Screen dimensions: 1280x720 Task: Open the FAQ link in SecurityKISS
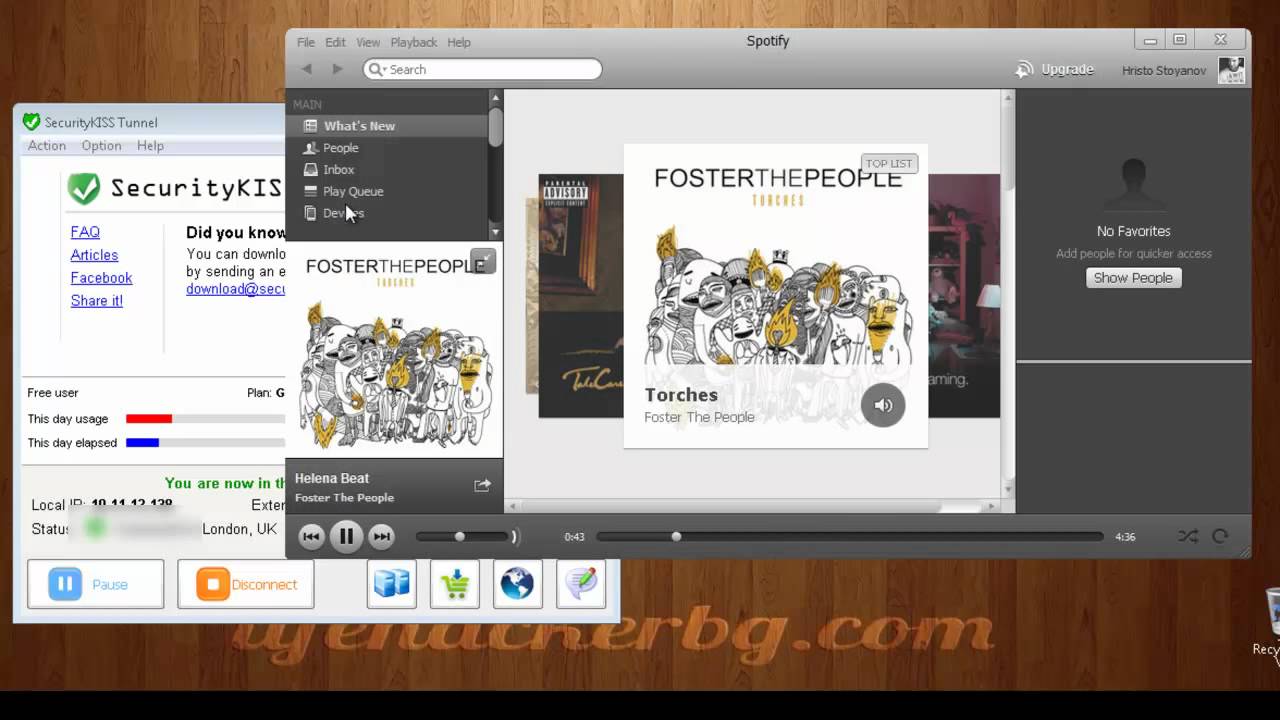click(x=85, y=232)
